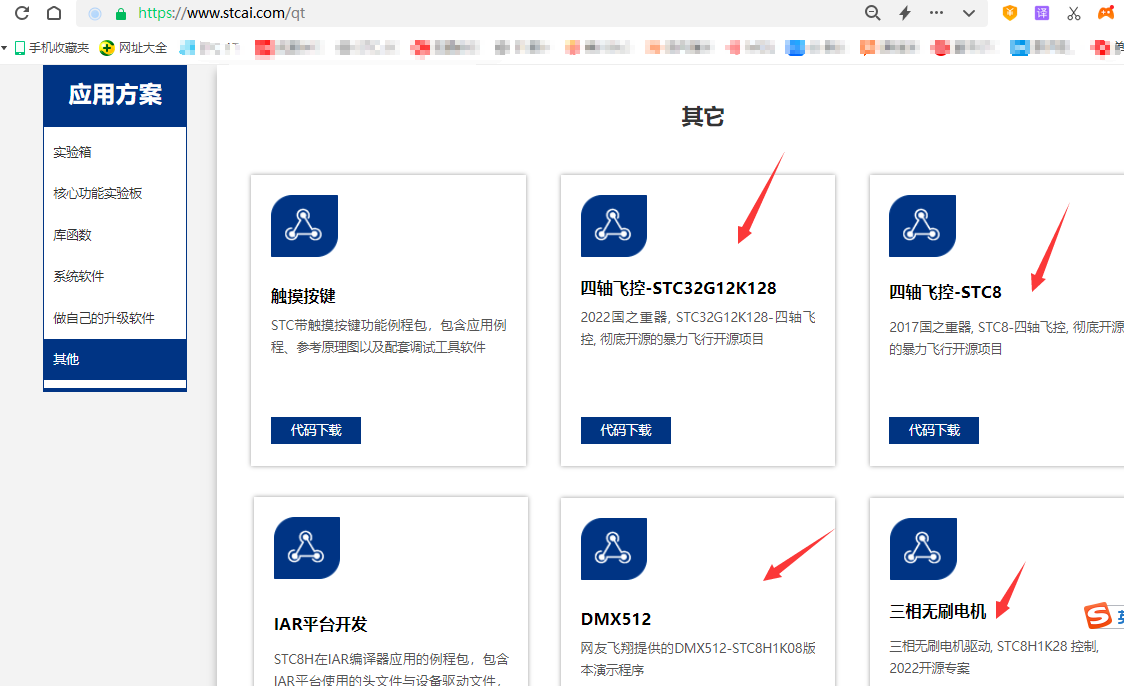Viewport: 1124px width, 686px height.
Task: Click the orange shield extension icon
Action: 1009,13
